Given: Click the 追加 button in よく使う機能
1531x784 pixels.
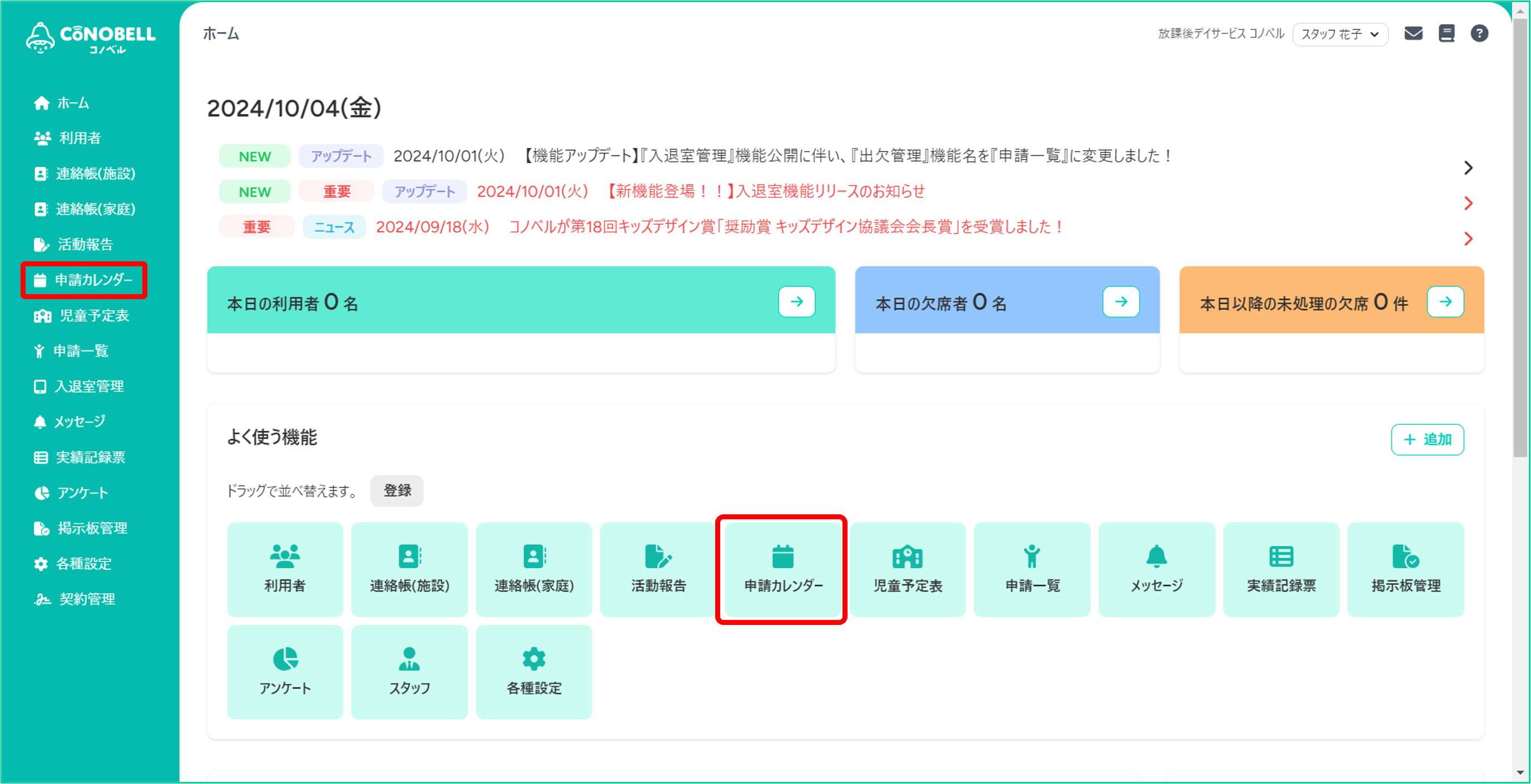Looking at the screenshot, I should click(x=1427, y=439).
